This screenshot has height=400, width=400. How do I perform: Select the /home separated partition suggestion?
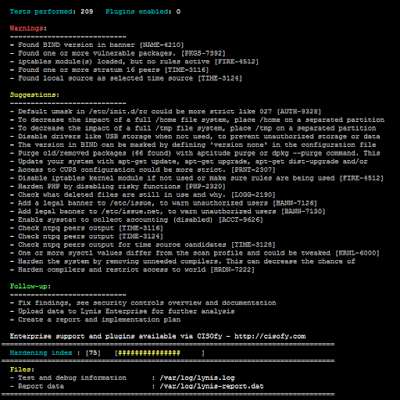197,120
